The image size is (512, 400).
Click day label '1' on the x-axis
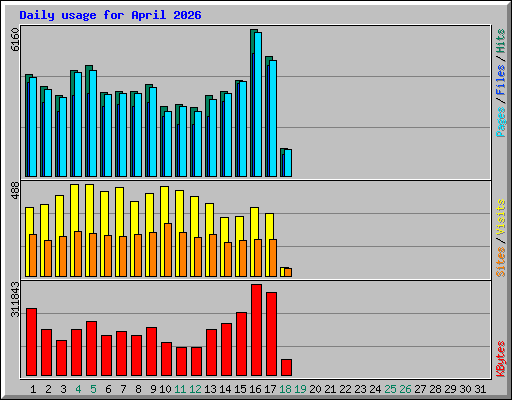33,389
